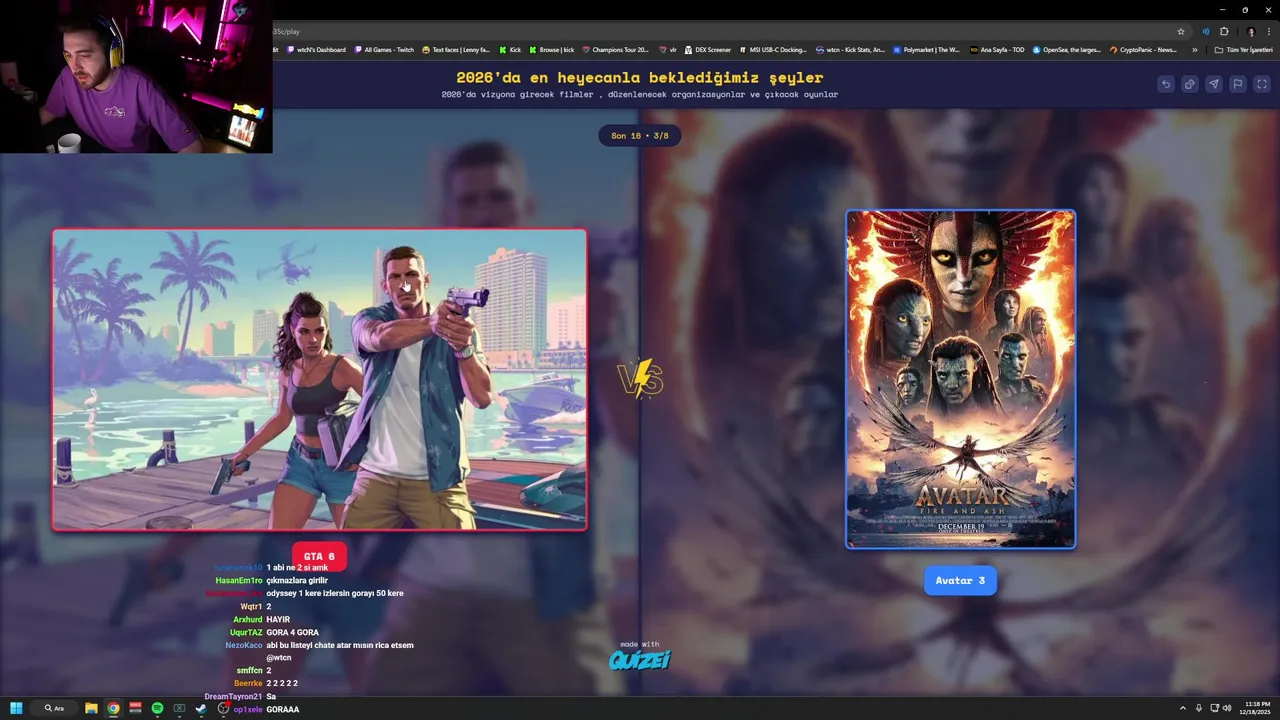
Task: Click chat username HasanEm1ro
Action: [238, 580]
